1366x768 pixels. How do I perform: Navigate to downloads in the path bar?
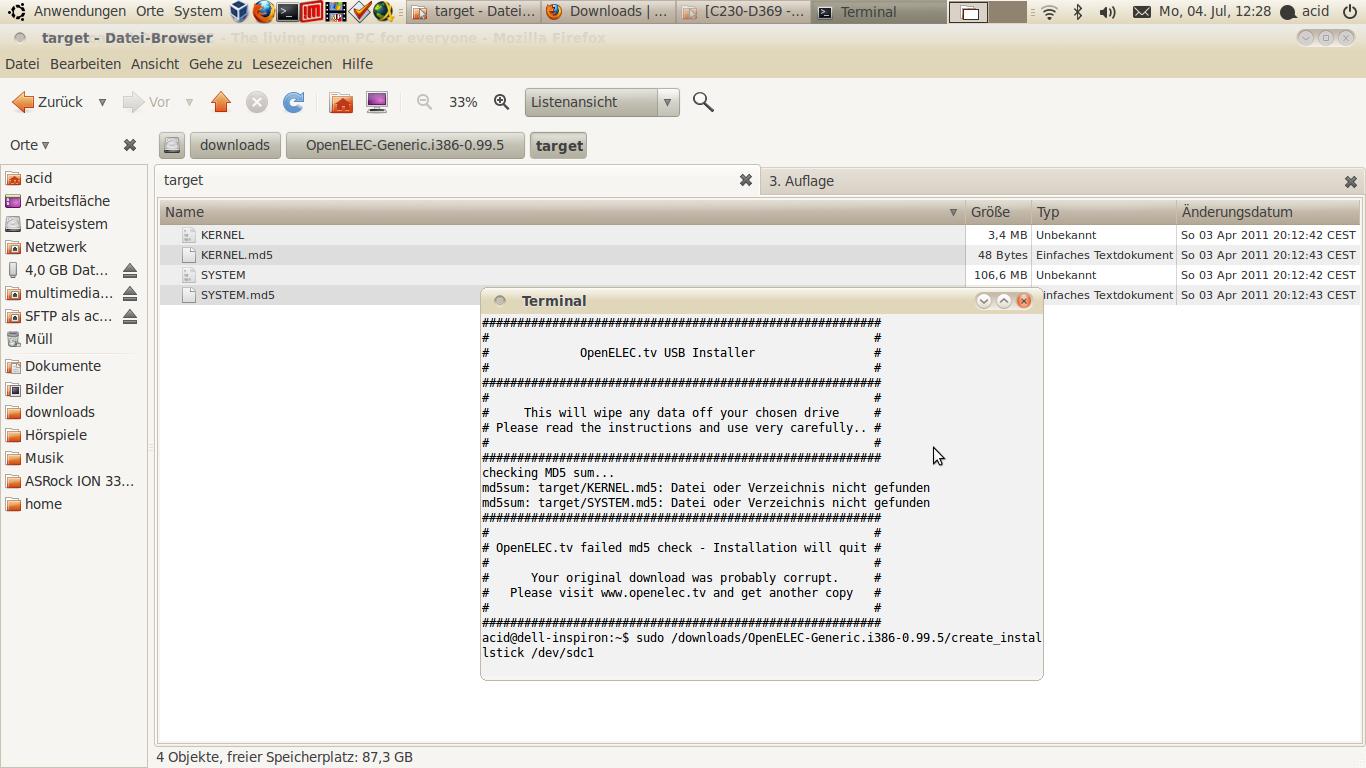pos(235,145)
